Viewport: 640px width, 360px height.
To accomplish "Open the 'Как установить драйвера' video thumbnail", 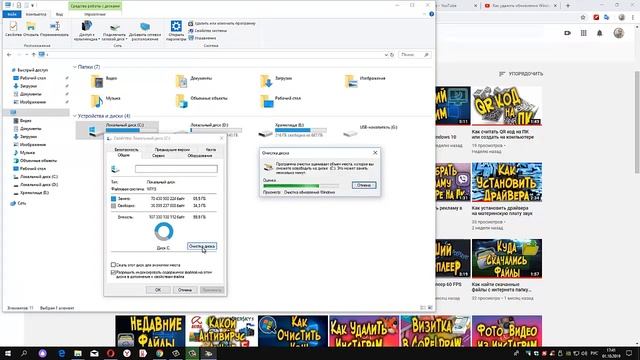I will (507, 182).
